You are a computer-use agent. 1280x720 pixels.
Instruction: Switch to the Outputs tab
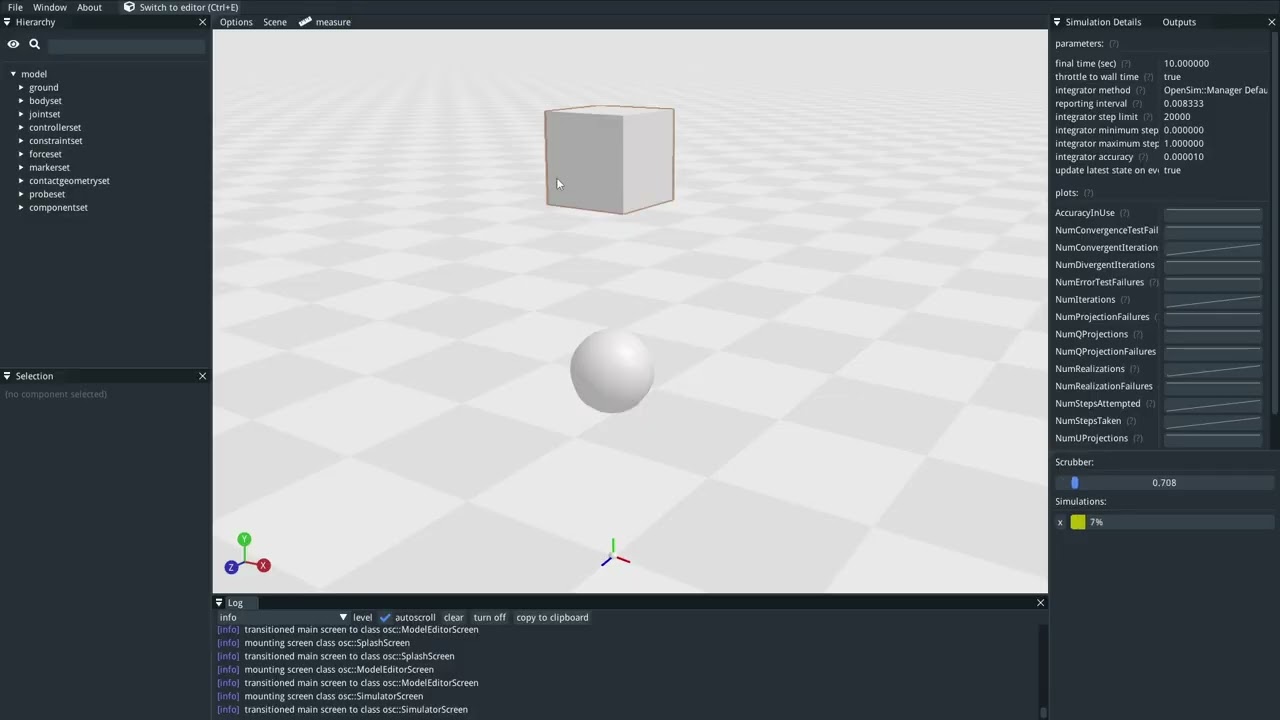[1179, 22]
